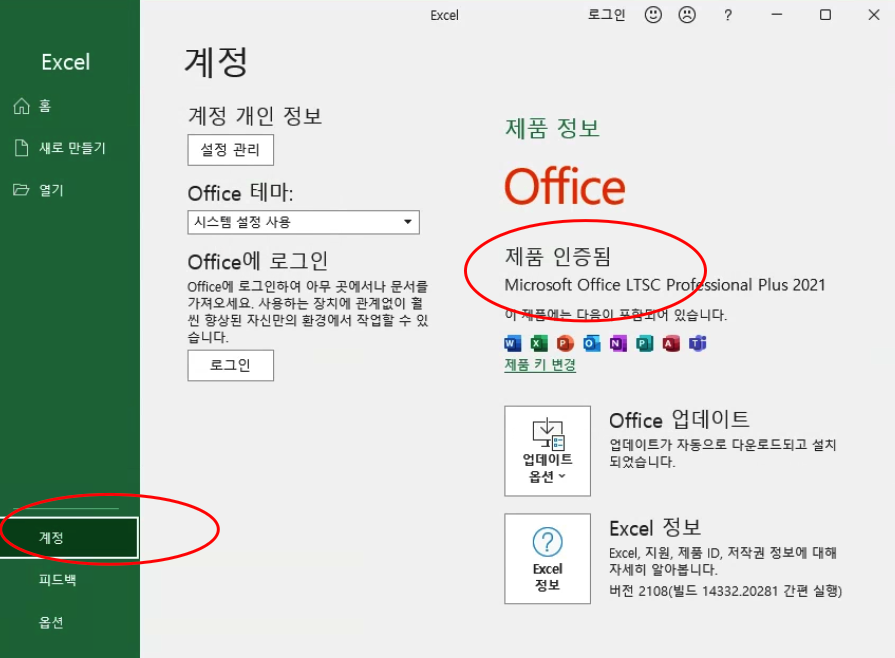895x658 pixels.
Task: Click the Access app icon
Action: click(671, 343)
